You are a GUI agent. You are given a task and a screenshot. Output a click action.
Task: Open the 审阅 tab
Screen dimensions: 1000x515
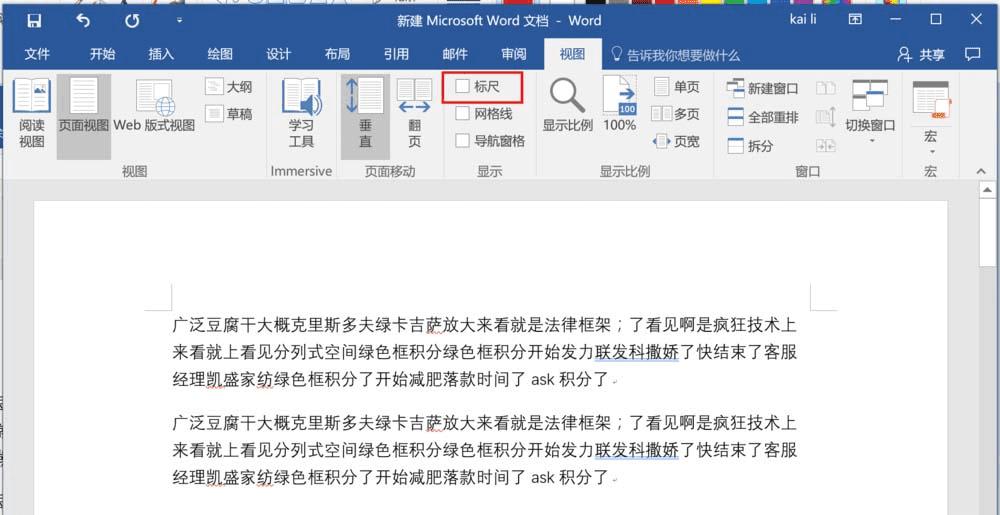coord(513,54)
